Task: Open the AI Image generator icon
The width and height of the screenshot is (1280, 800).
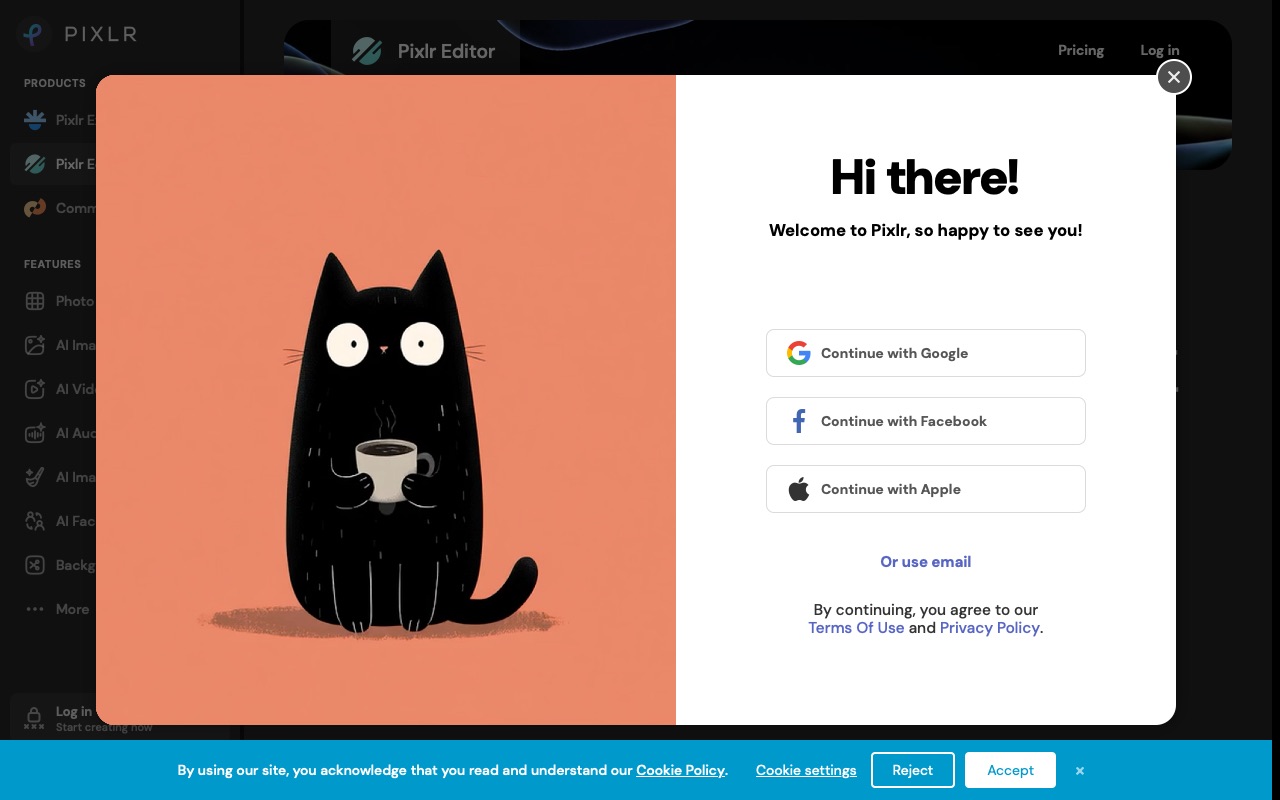Action: click(35, 345)
